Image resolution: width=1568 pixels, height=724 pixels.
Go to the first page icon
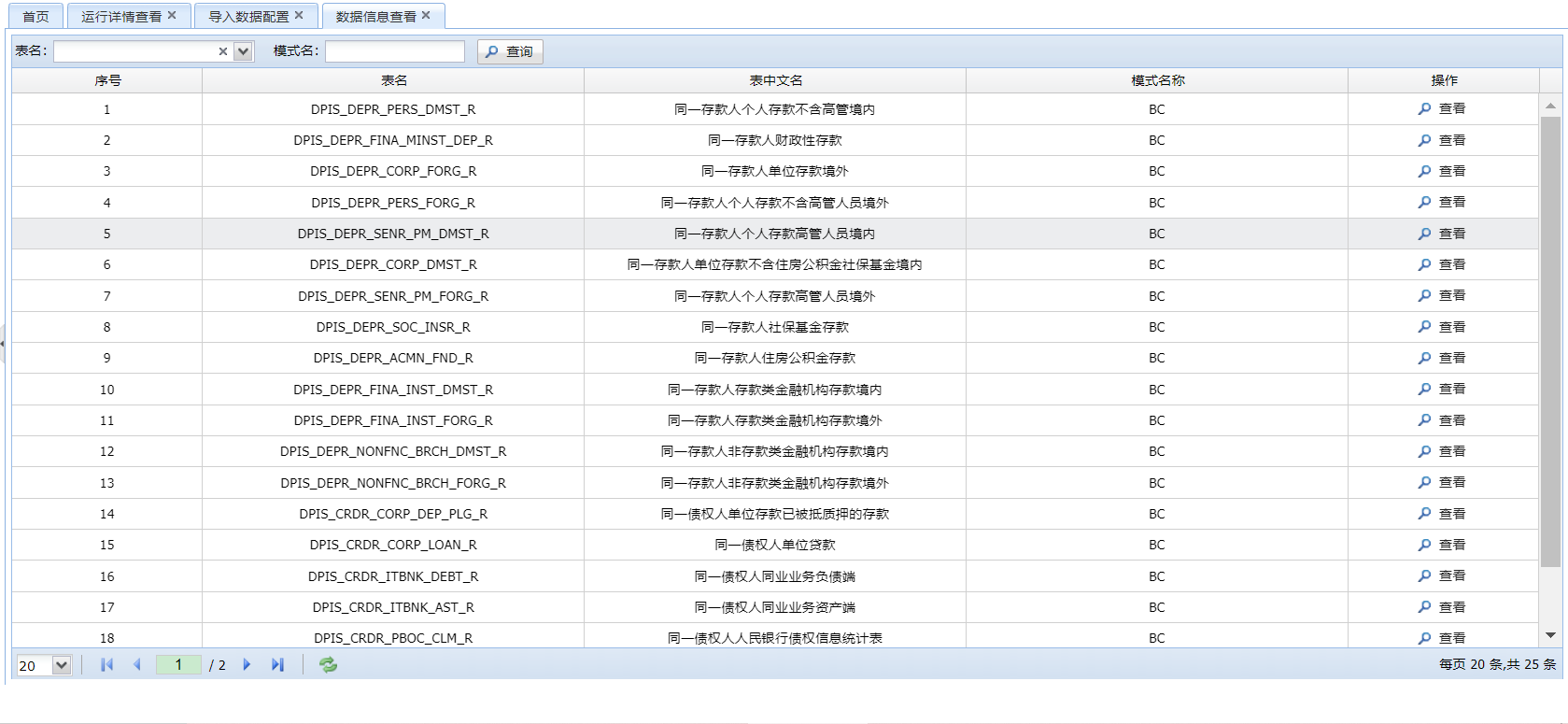click(107, 665)
